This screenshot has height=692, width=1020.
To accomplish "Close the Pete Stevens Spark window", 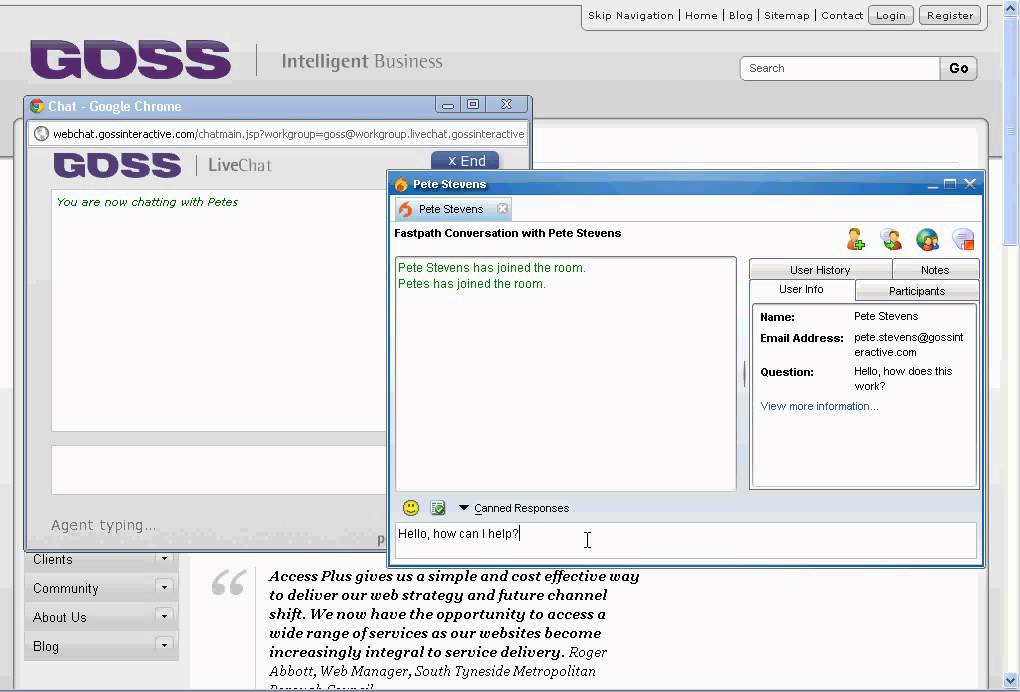I will pyautogui.click(x=970, y=184).
